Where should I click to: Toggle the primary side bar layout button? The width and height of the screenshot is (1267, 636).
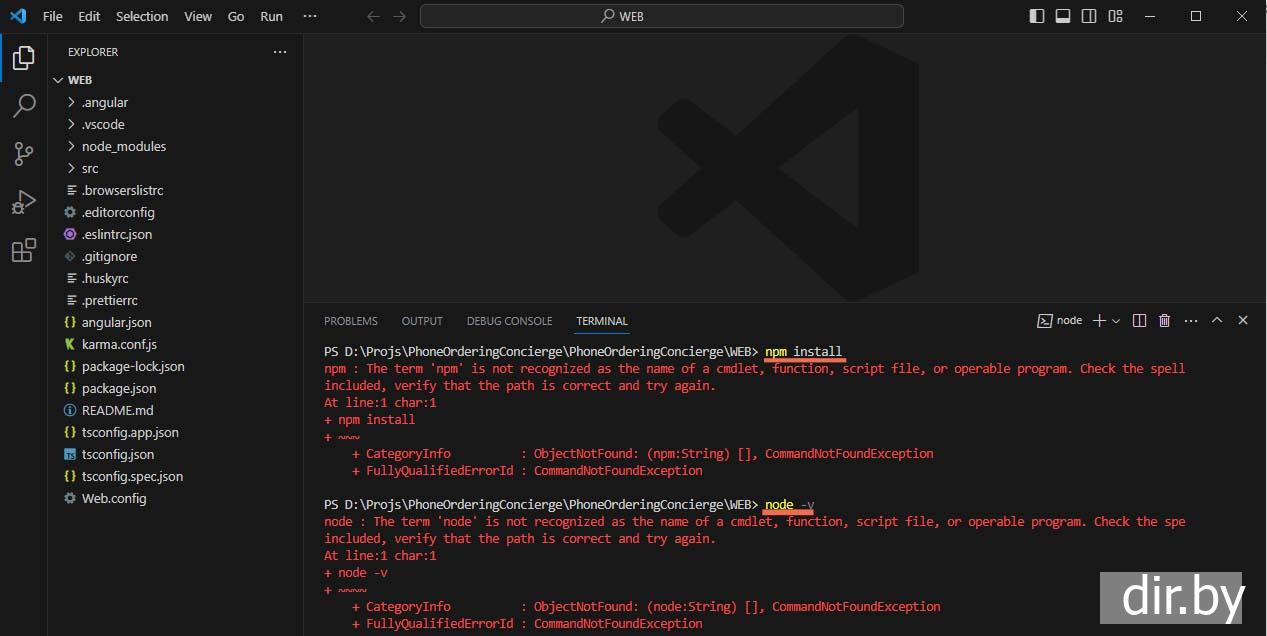coord(1037,16)
